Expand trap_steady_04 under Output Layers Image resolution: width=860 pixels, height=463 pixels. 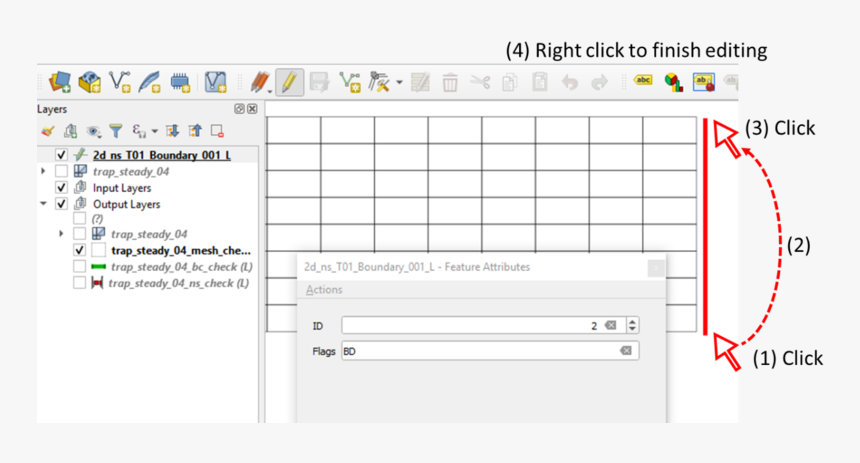click(x=61, y=234)
